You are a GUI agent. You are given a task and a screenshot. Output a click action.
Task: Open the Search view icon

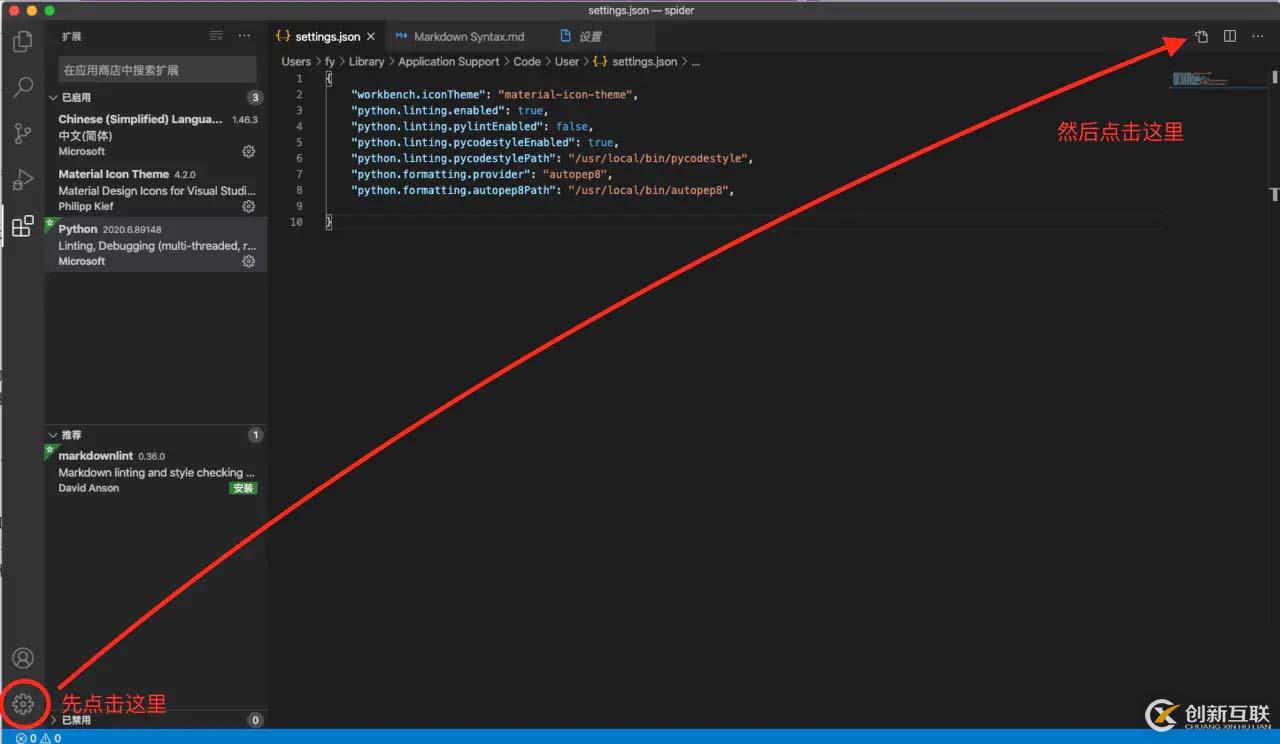click(22, 88)
